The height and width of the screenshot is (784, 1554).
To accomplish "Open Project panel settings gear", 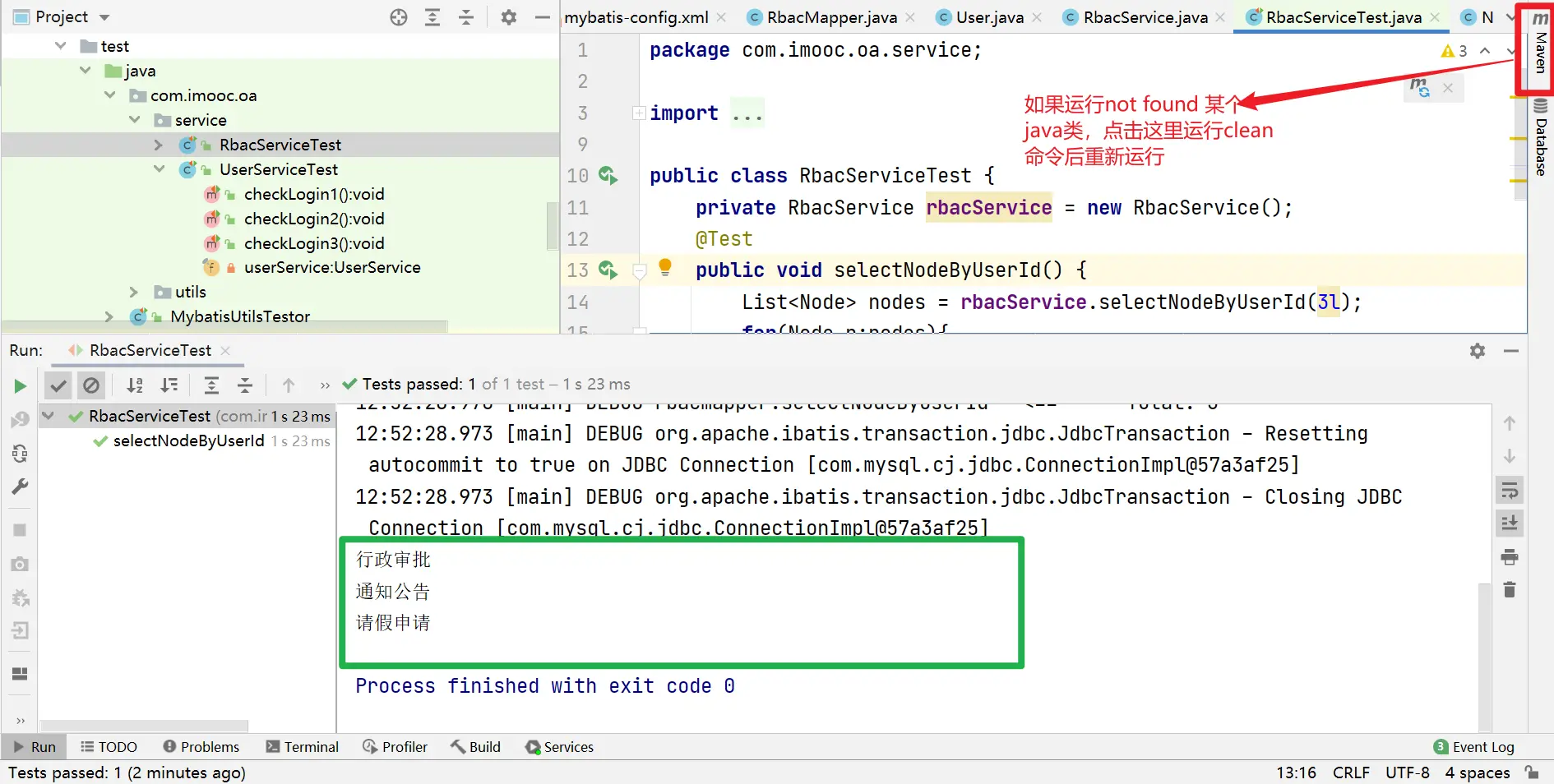I will pos(509,17).
